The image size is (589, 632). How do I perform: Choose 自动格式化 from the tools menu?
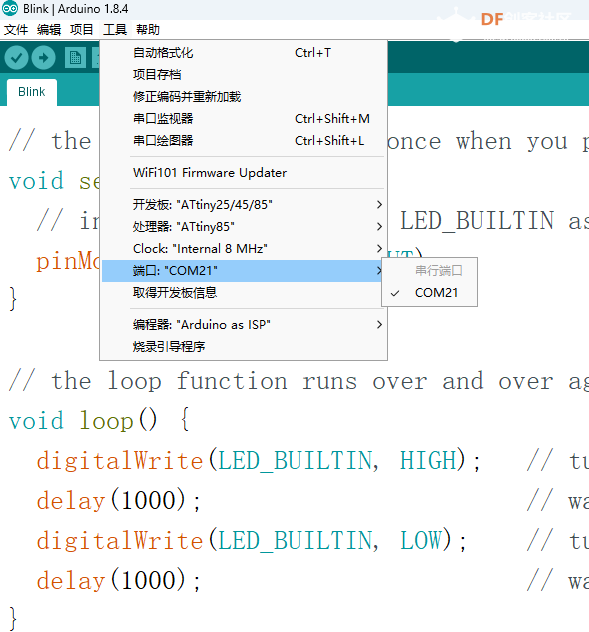click(x=244, y=53)
